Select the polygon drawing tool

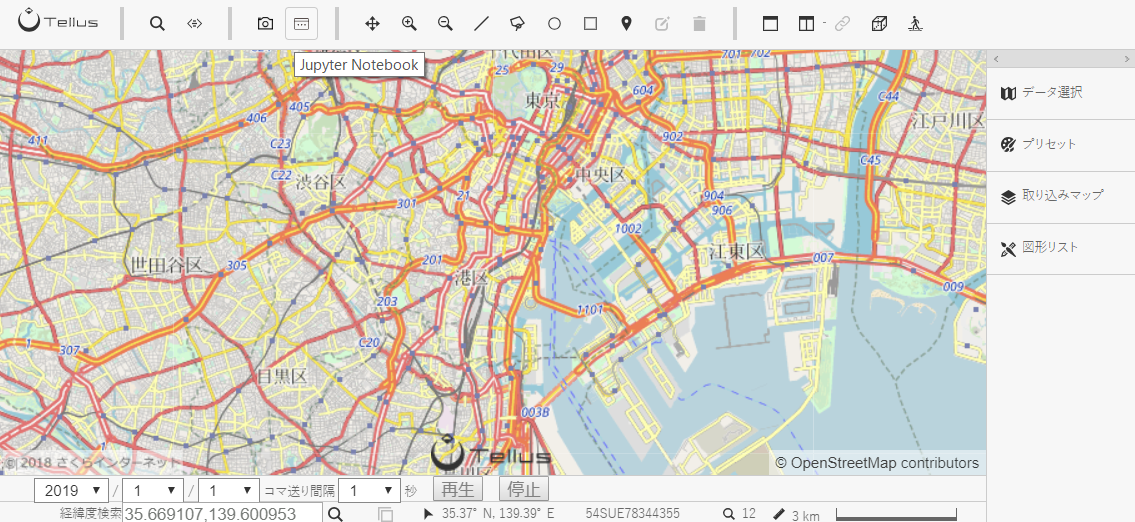518,24
